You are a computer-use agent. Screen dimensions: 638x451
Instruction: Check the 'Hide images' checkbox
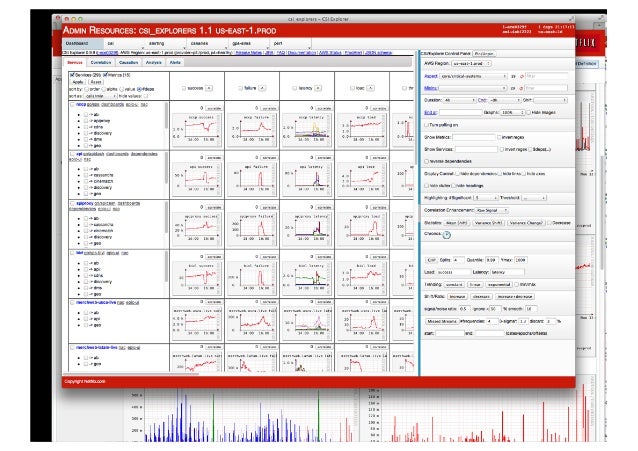click(x=529, y=112)
